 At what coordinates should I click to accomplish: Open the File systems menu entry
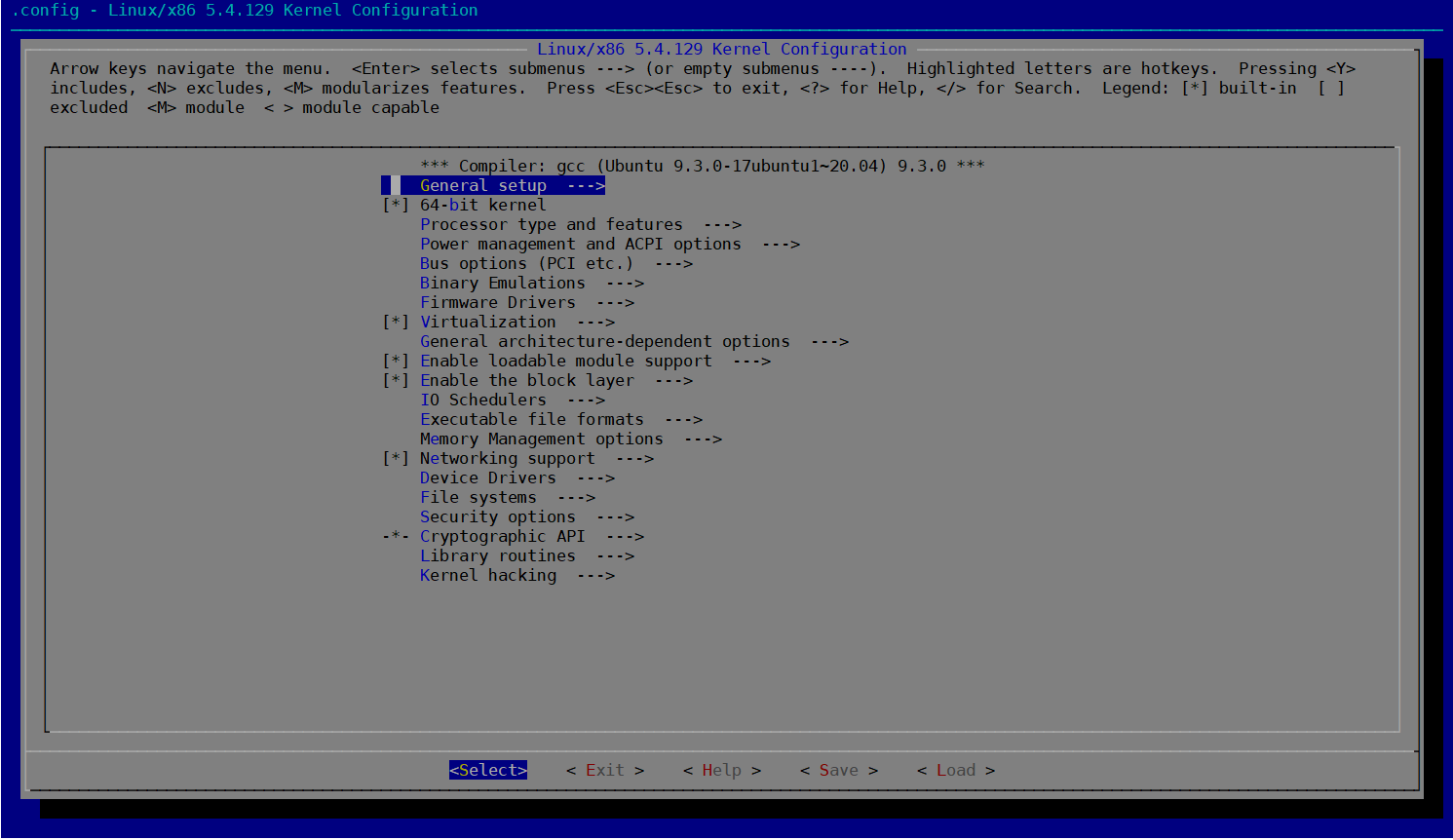[x=478, y=497]
